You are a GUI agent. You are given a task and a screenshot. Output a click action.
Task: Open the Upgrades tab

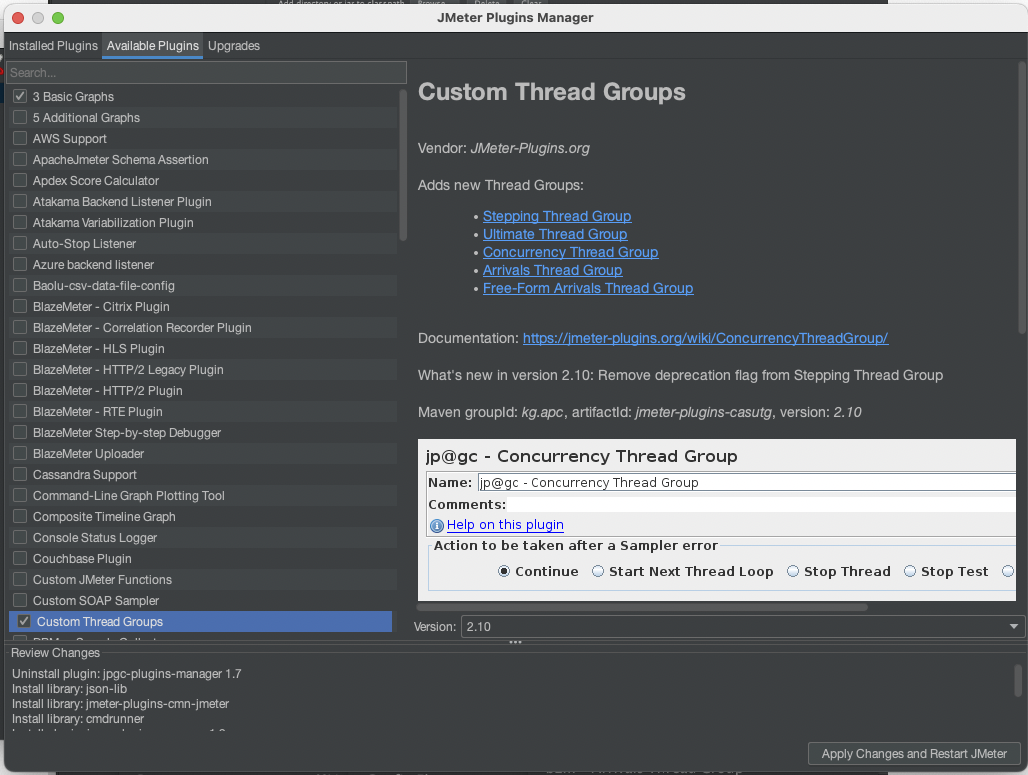[x=233, y=46]
